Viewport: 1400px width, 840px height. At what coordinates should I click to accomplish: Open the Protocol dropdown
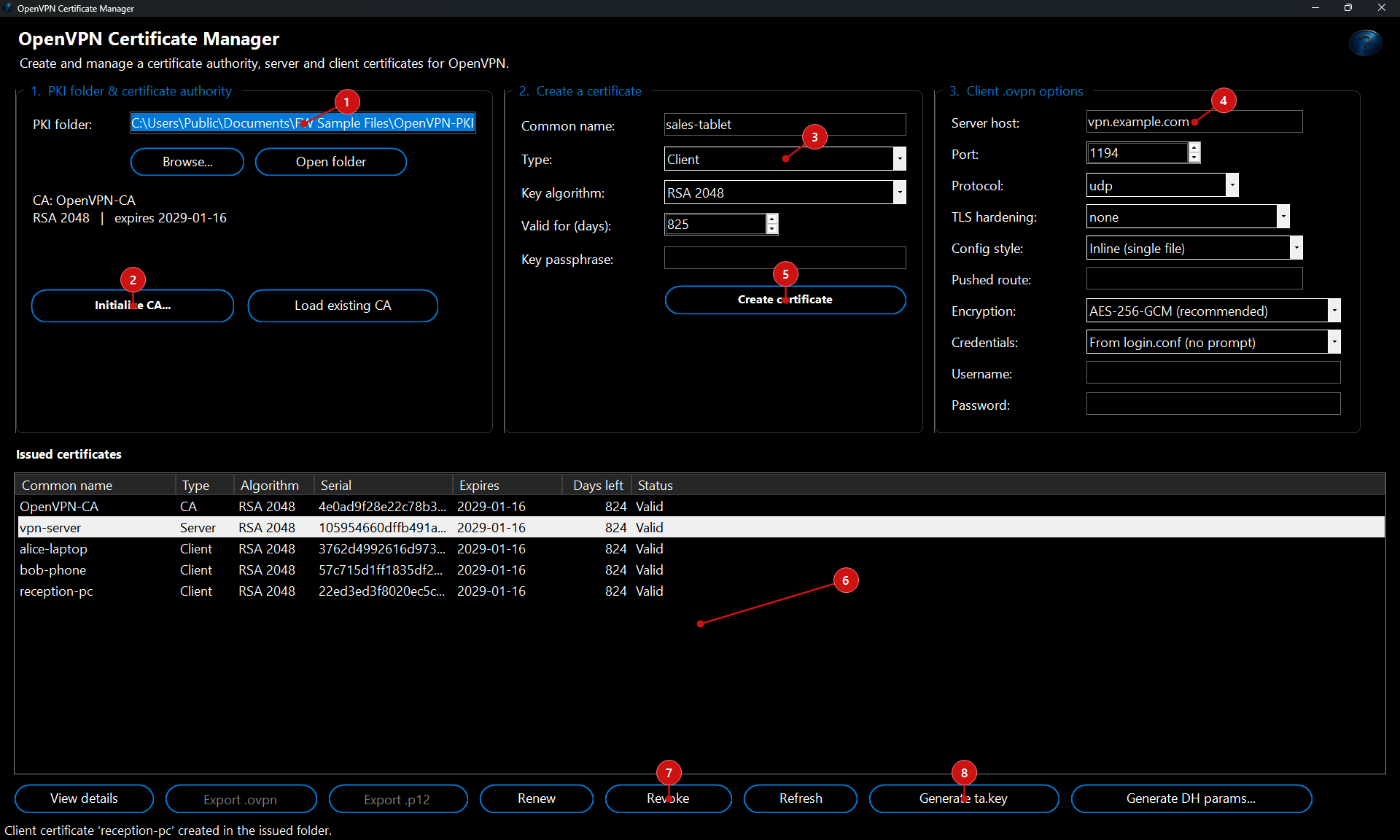pos(1232,185)
